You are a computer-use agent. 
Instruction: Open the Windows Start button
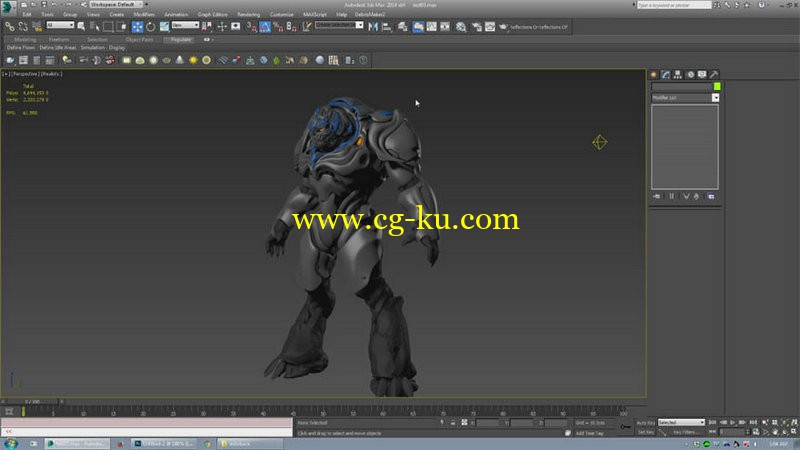tap(11, 444)
